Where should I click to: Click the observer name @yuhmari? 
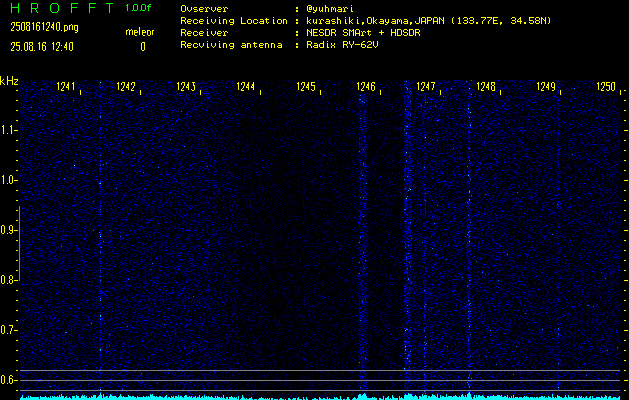point(330,9)
